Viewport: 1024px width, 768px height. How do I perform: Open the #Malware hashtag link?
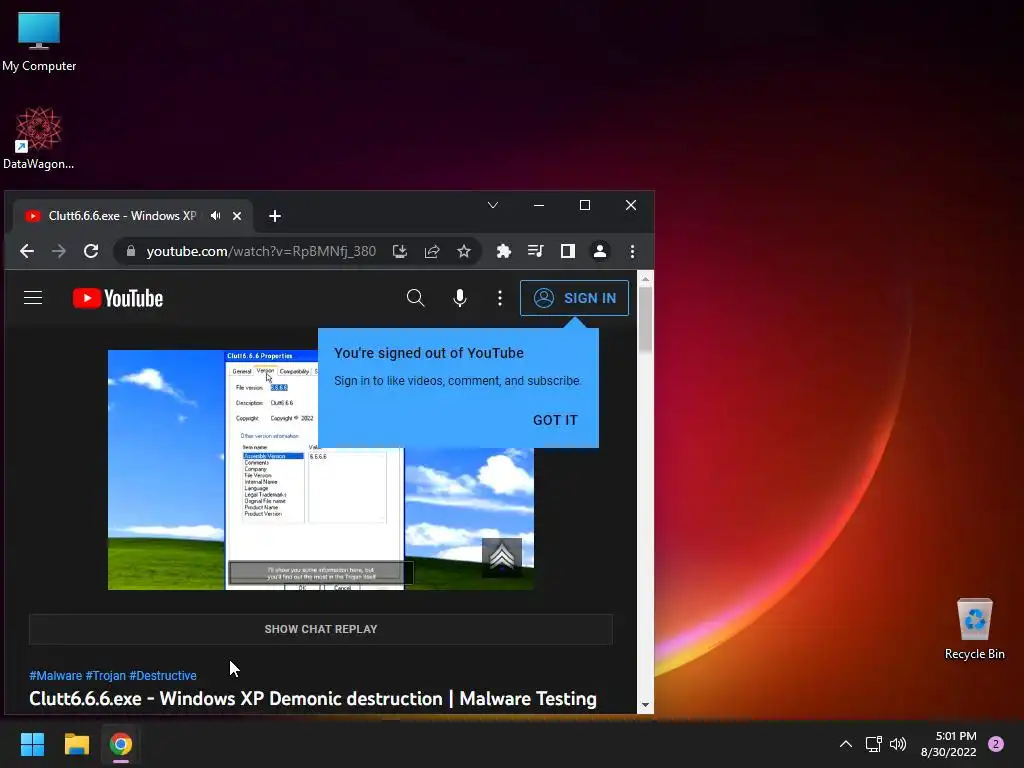pos(56,675)
